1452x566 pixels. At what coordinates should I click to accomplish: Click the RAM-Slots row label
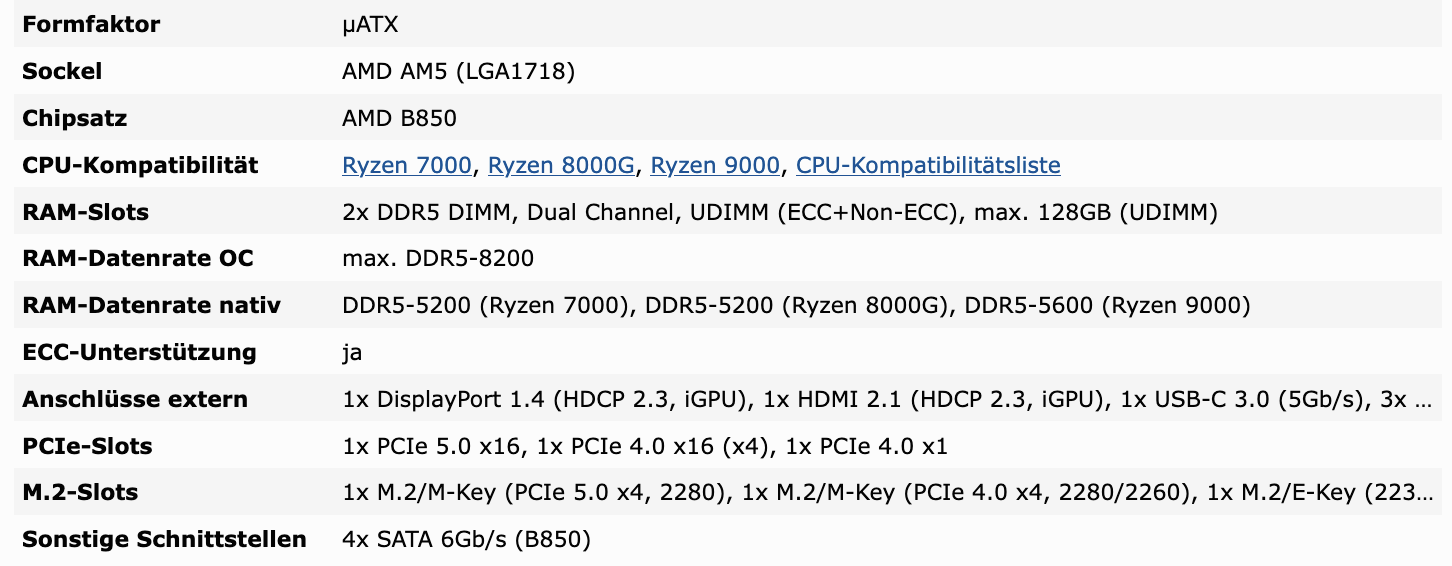[x=85, y=212]
